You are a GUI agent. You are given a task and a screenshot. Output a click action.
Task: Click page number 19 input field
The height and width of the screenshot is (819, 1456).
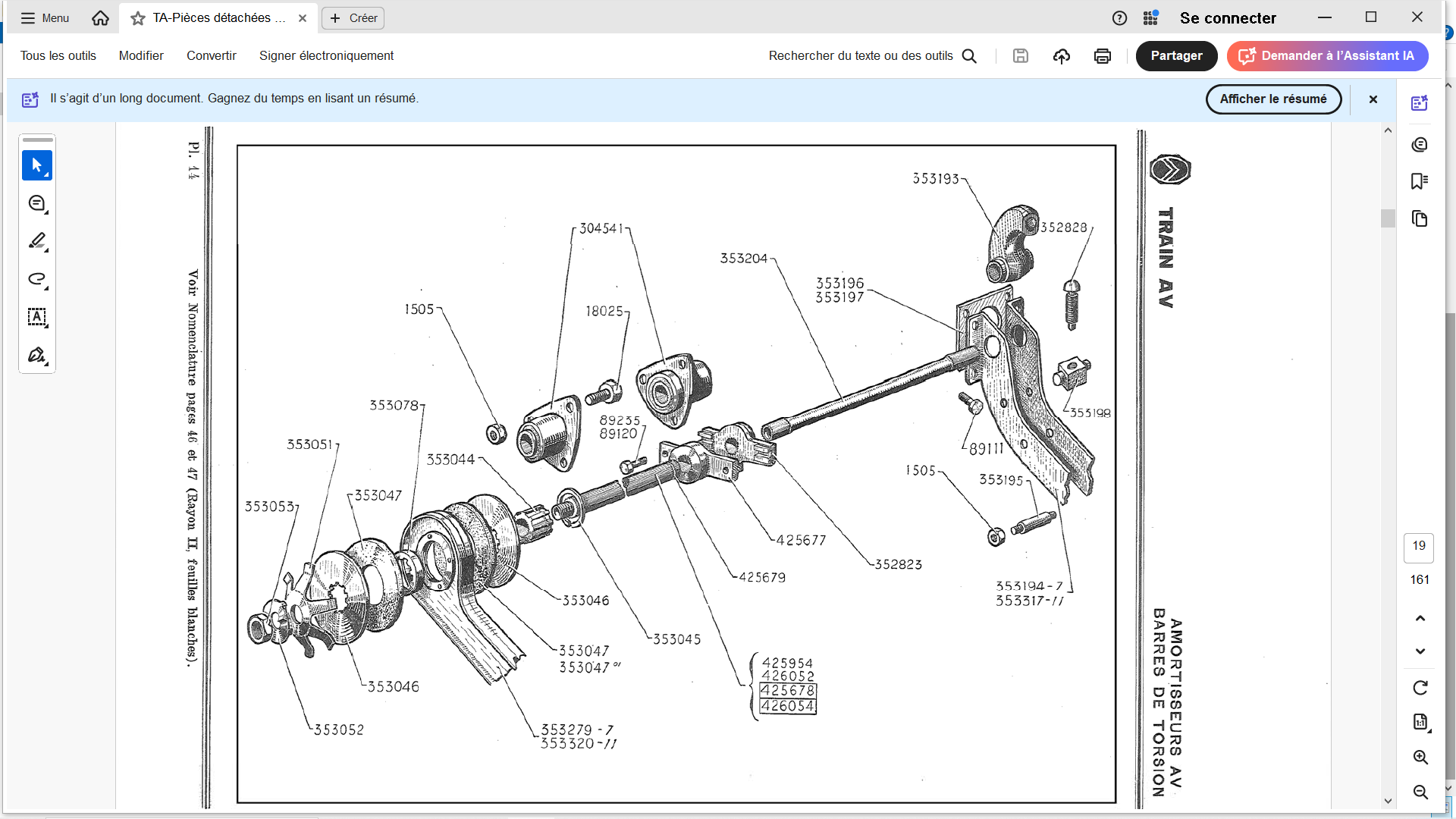point(1419,546)
